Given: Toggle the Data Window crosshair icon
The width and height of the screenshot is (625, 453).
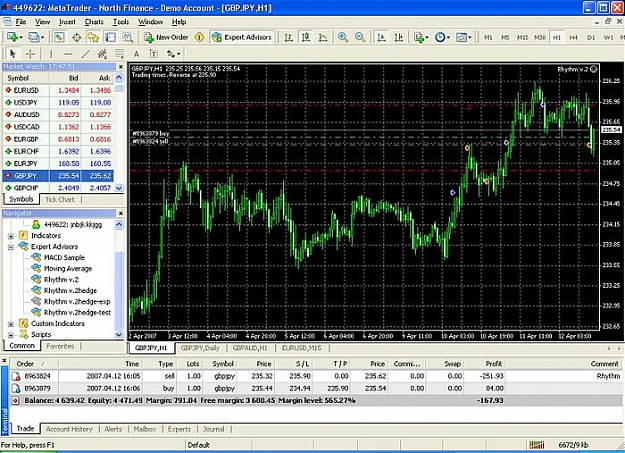Looking at the screenshot, I should [77, 37].
